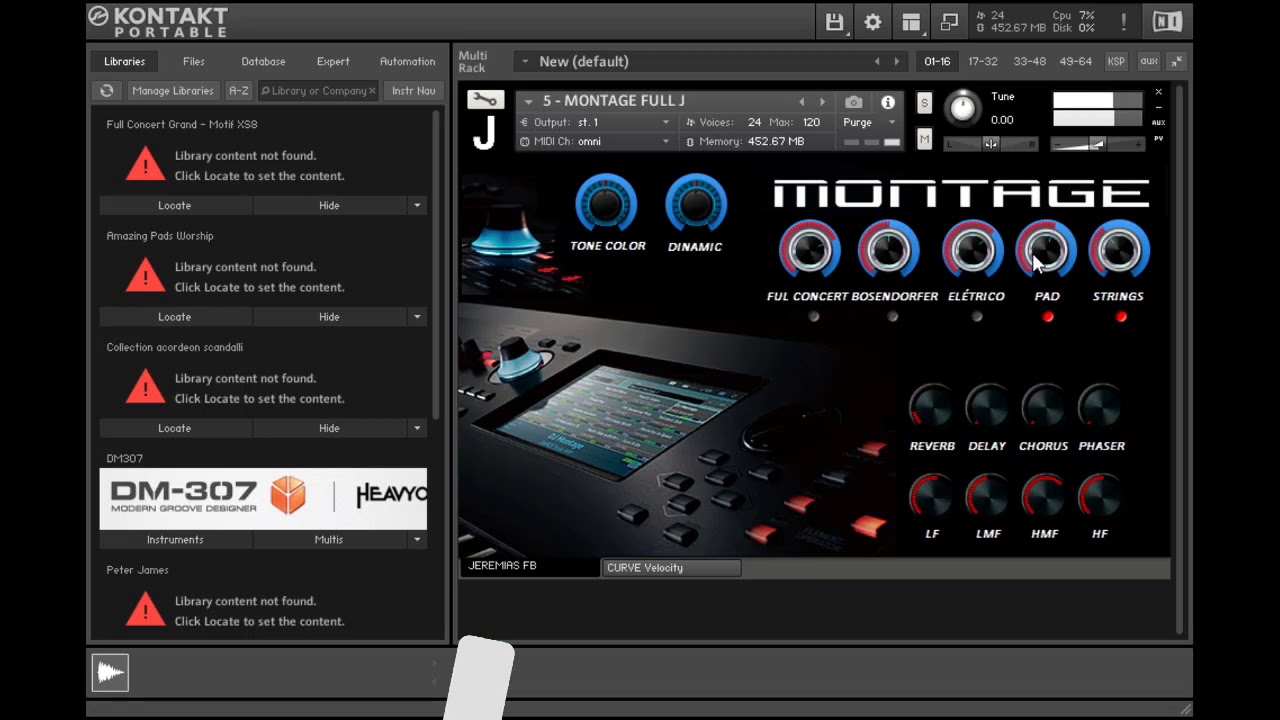This screenshot has height=720, width=1280.
Task: Open DM307 Instruments list
Action: click(175, 540)
